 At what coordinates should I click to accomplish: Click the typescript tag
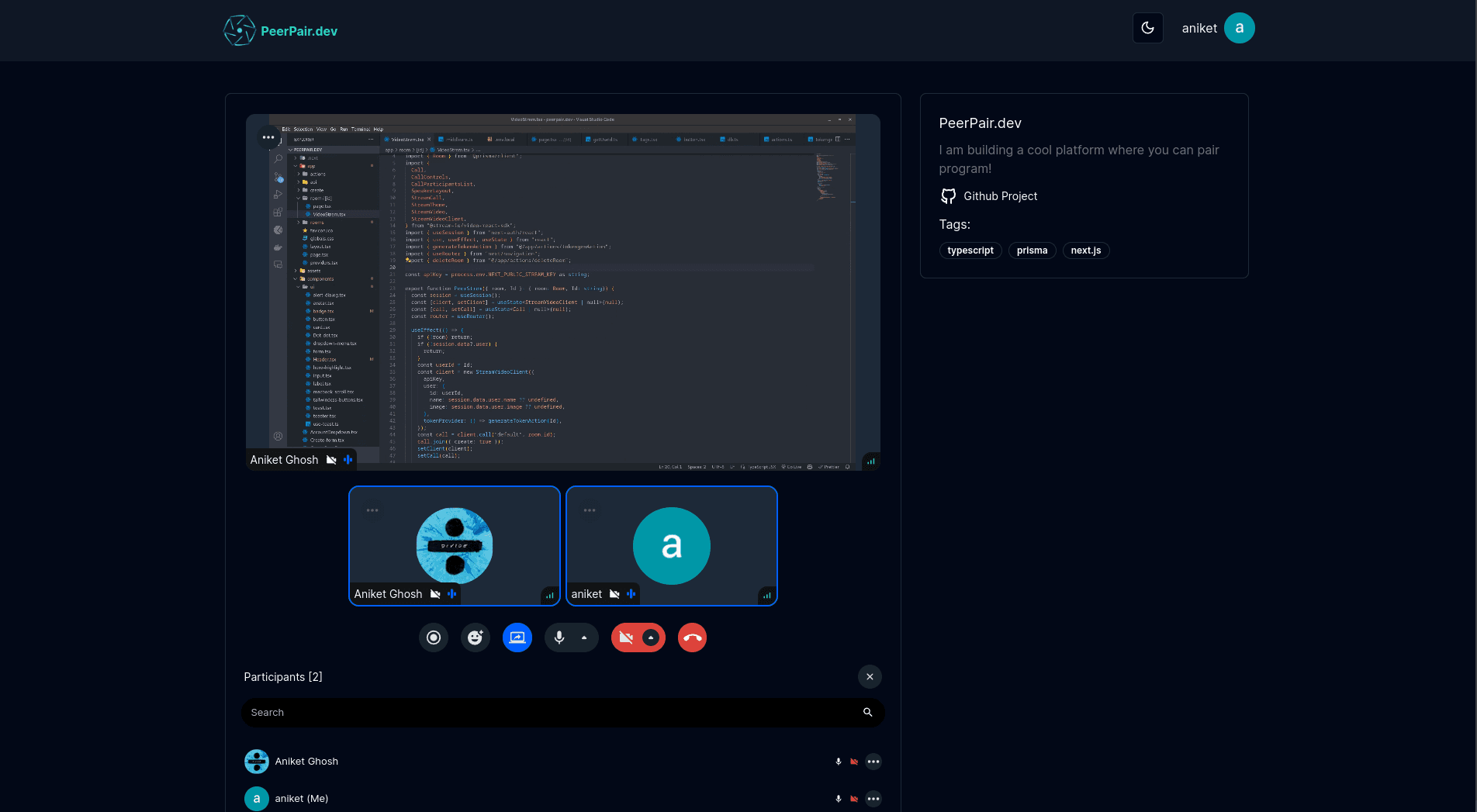click(970, 251)
